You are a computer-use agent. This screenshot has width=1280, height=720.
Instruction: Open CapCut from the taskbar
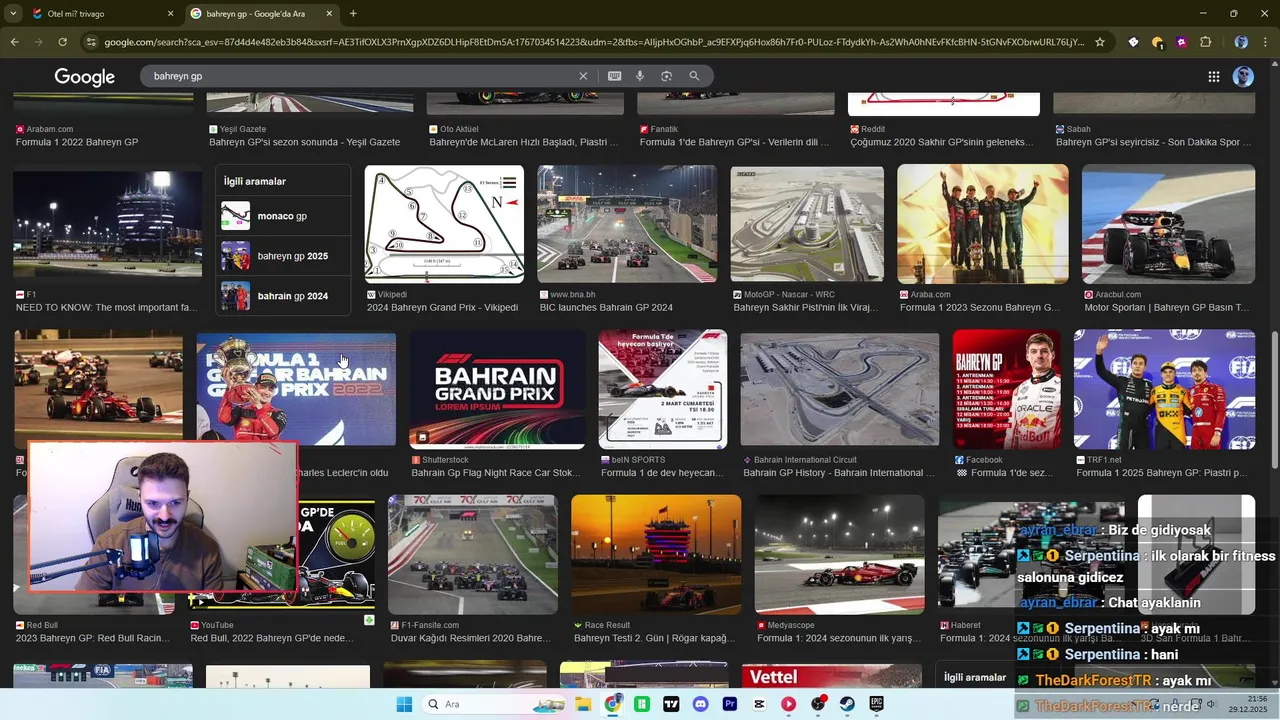[x=759, y=704]
